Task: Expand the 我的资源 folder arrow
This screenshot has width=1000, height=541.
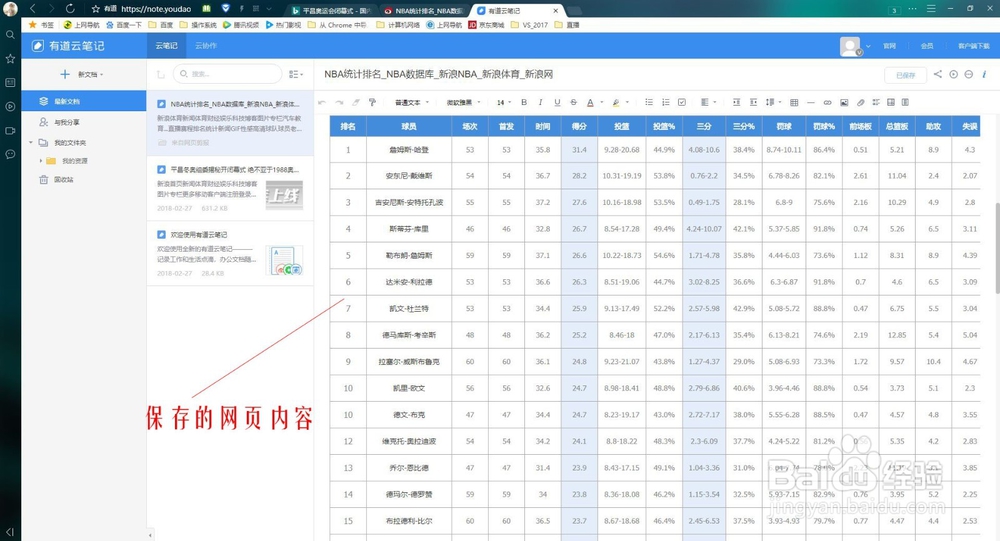Action: (x=41, y=161)
